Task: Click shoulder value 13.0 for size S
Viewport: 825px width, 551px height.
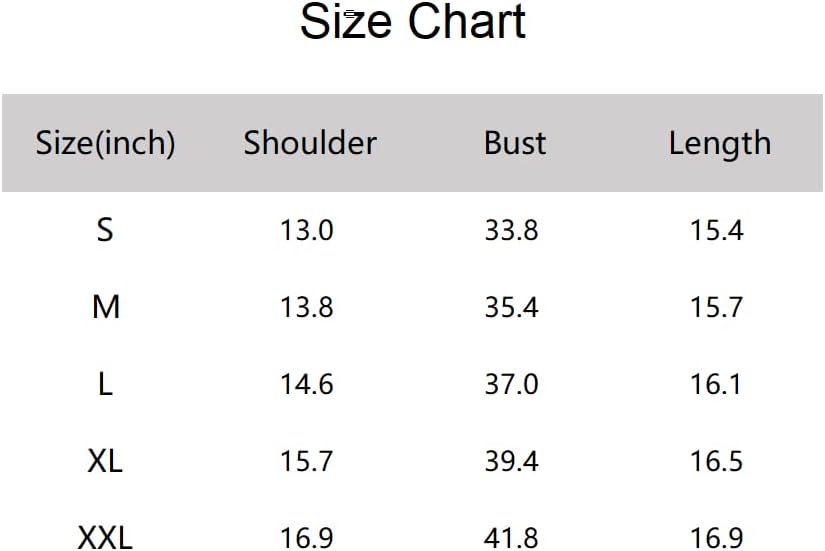Action: point(306,231)
